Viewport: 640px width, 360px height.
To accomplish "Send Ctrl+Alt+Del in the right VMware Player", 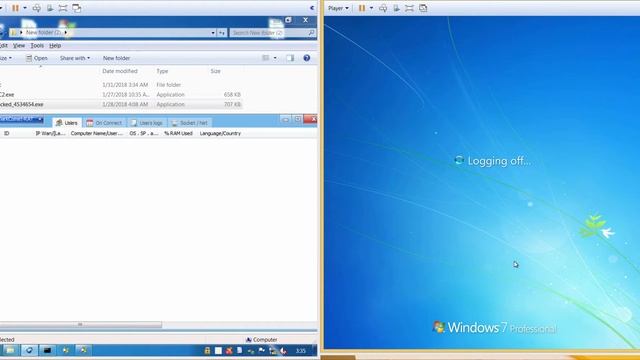I will [x=383, y=8].
